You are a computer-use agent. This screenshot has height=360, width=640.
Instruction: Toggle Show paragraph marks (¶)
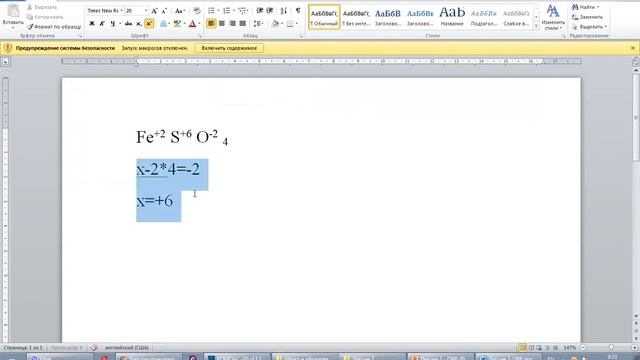[298, 11]
